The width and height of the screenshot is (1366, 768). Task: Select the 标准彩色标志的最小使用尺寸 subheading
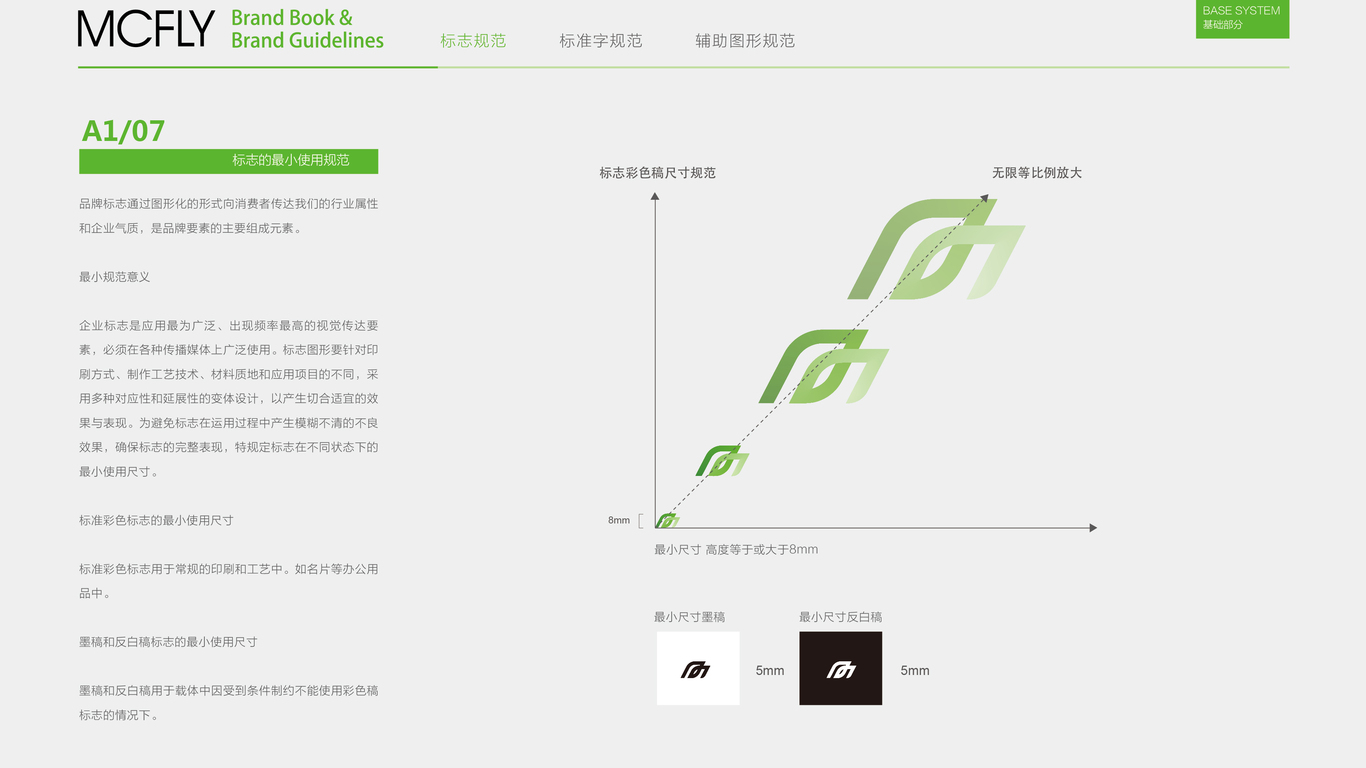pos(156,521)
